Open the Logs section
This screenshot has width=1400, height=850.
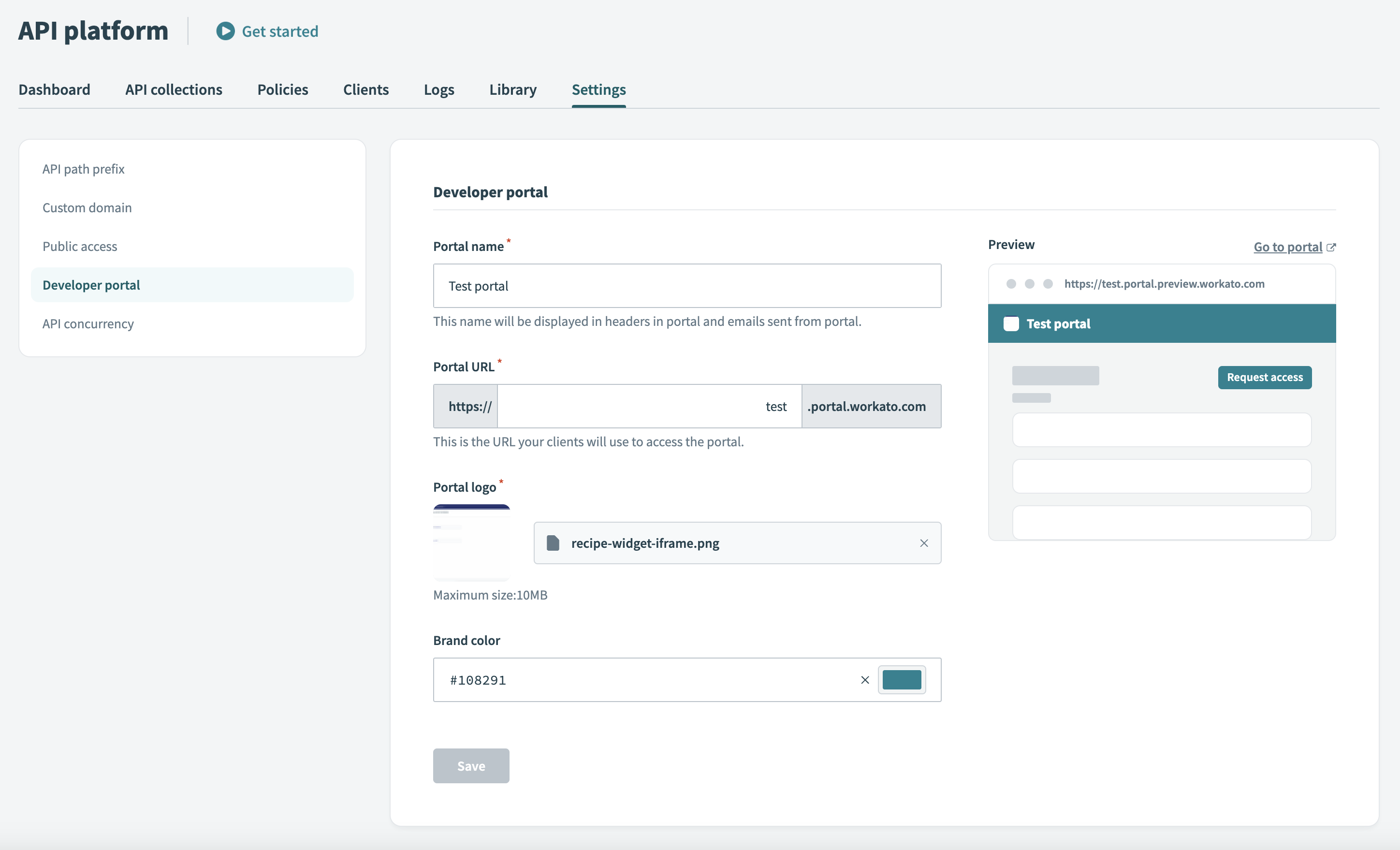(x=438, y=89)
